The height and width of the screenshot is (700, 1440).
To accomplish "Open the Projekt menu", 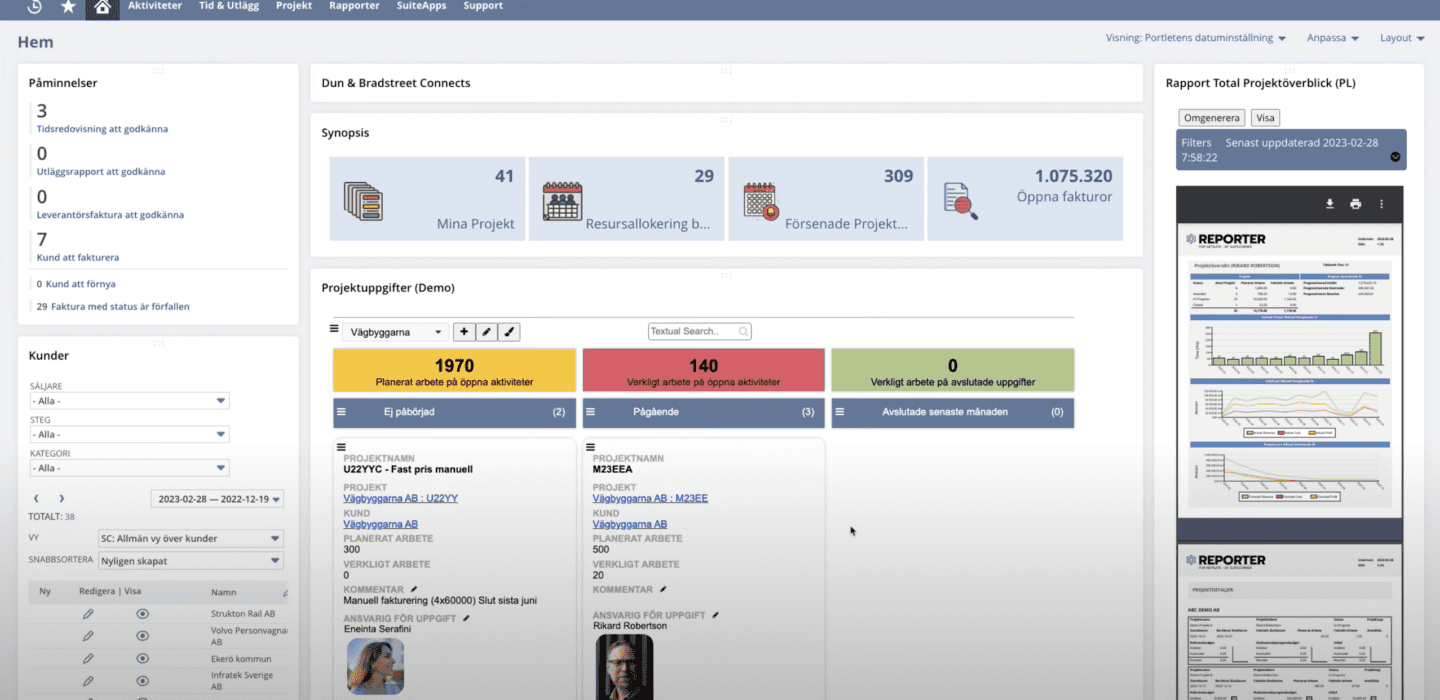I will click(x=294, y=6).
